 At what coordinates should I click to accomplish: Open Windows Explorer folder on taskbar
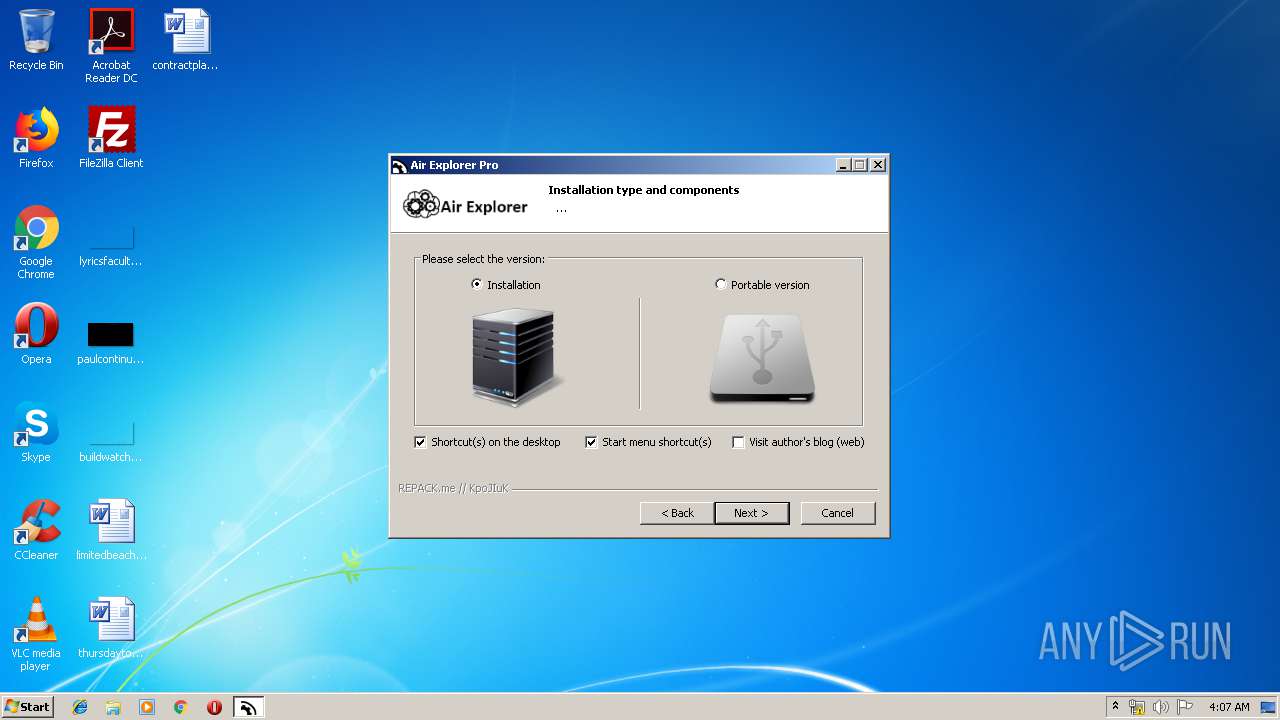click(x=113, y=707)
